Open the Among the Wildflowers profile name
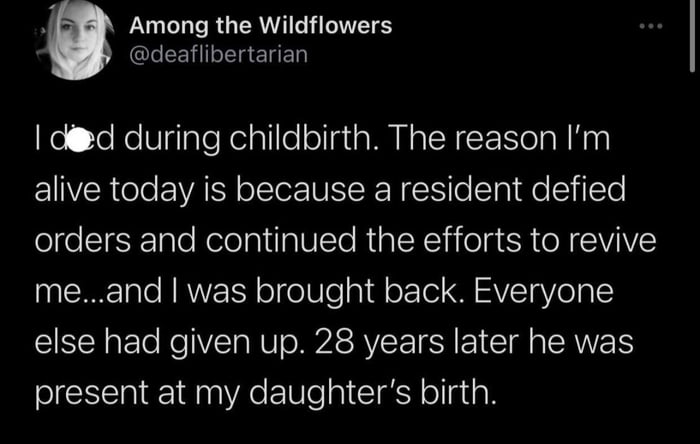700x444 pixels. (x=261, y=25)
